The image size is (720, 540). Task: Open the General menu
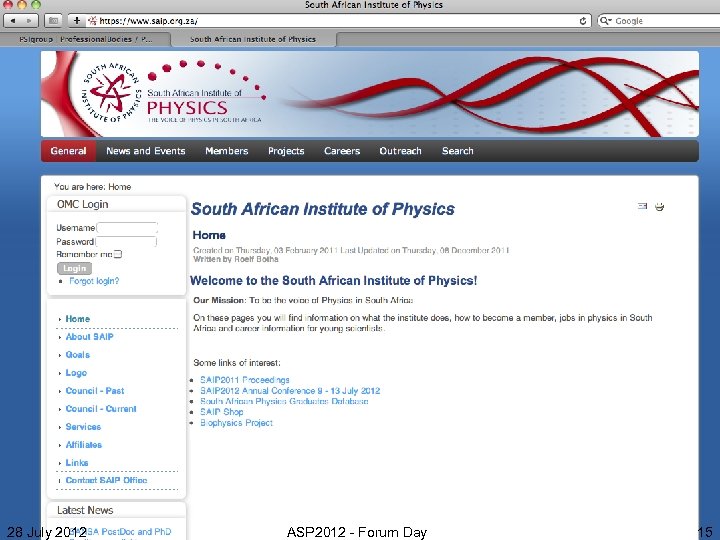[68, 151]
